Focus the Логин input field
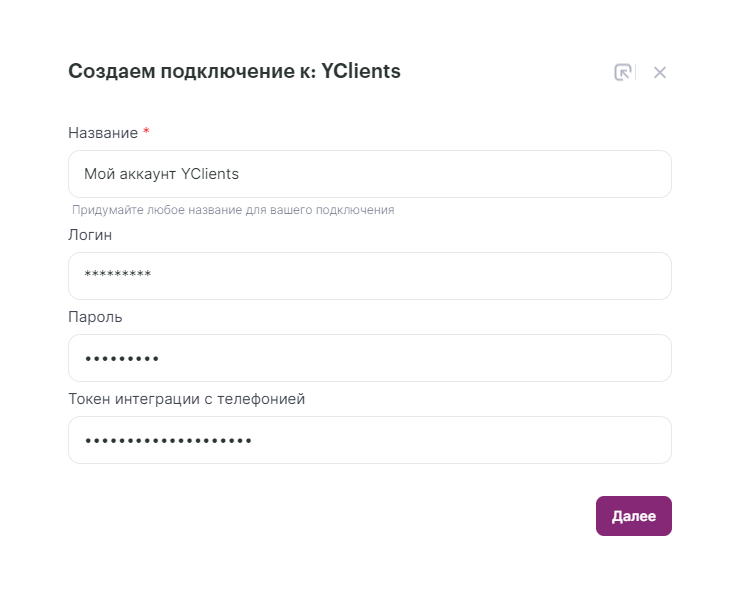This screenshot has width=741, height=596. click(x=370, y=276)
